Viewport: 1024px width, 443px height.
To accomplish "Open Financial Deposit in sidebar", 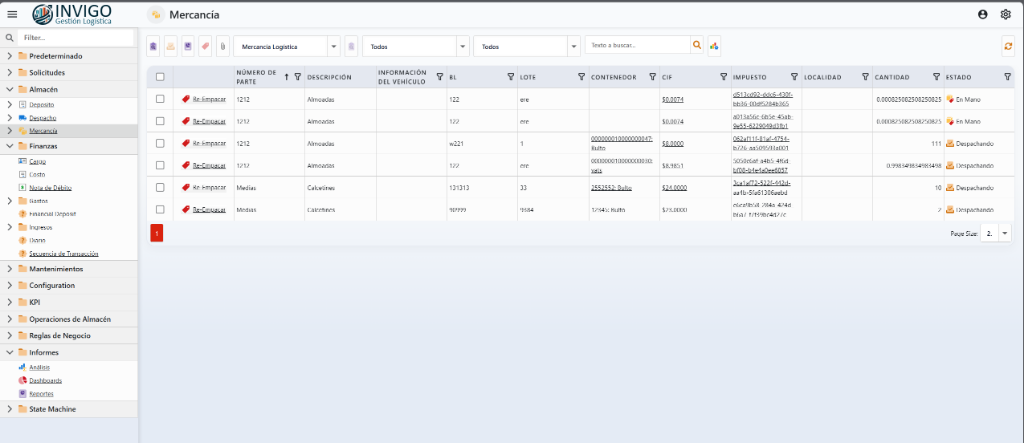I will [52, 214].
